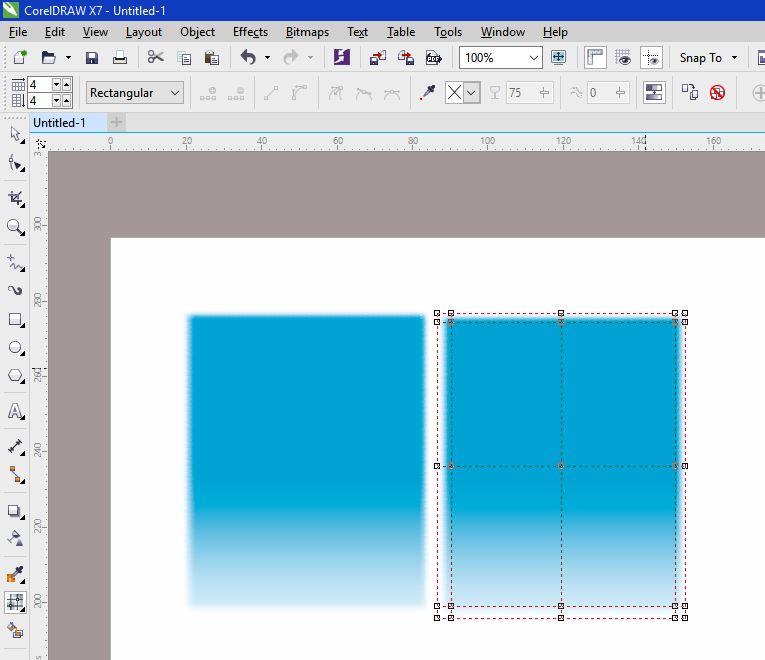Toggle Show Grid button
Viewport: 765px width, 660px height.
pos(623,58)
